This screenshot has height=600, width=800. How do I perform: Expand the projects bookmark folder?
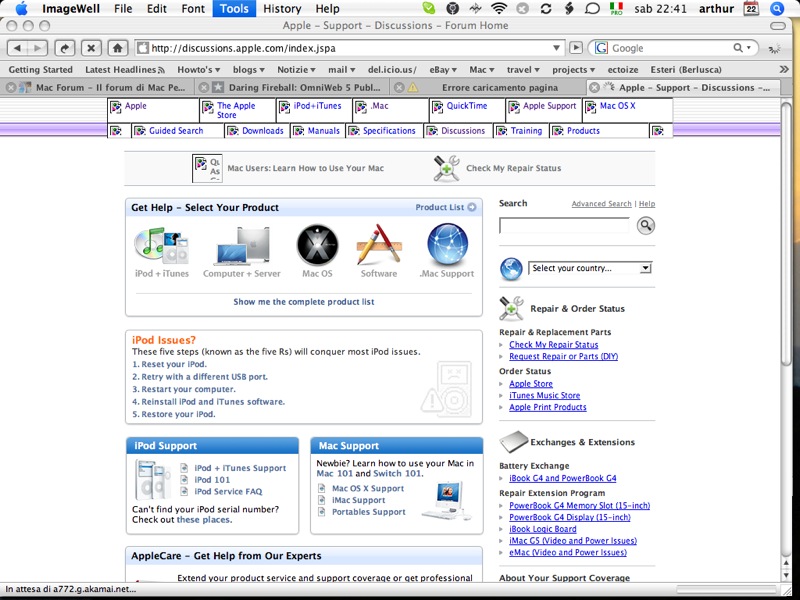pos(573,69)
